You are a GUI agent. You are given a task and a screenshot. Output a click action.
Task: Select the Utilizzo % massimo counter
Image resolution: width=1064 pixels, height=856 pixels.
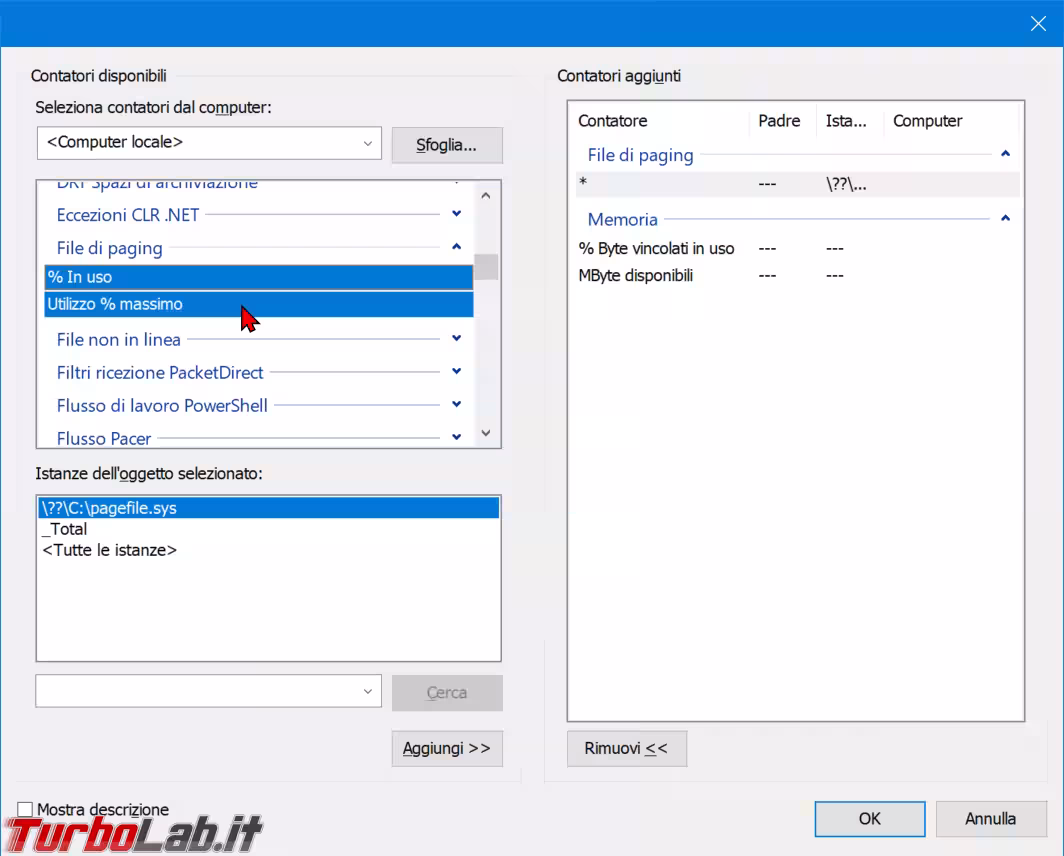[x=258, y=304]
